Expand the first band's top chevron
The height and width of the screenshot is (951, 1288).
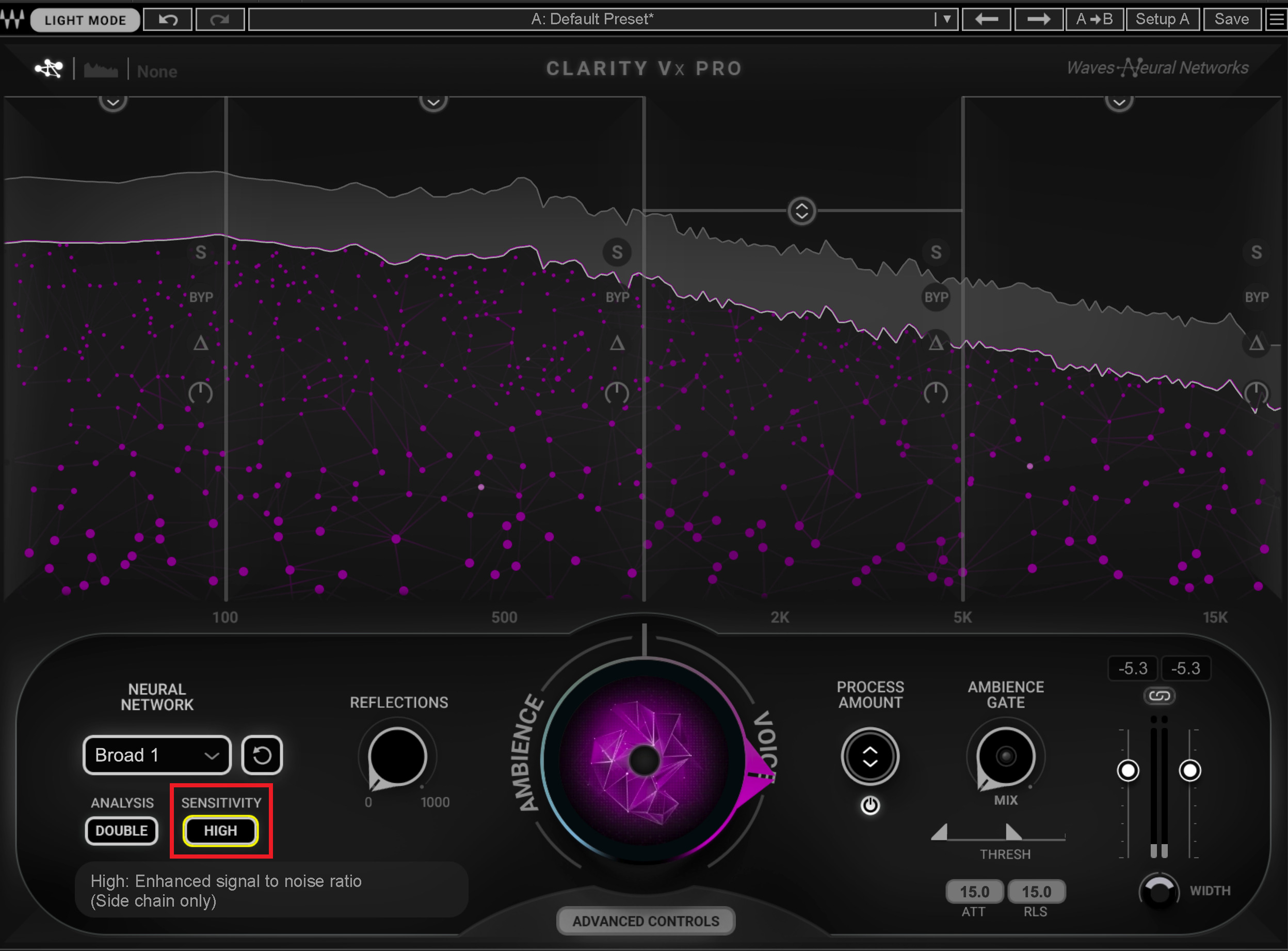tap(112, 102)
